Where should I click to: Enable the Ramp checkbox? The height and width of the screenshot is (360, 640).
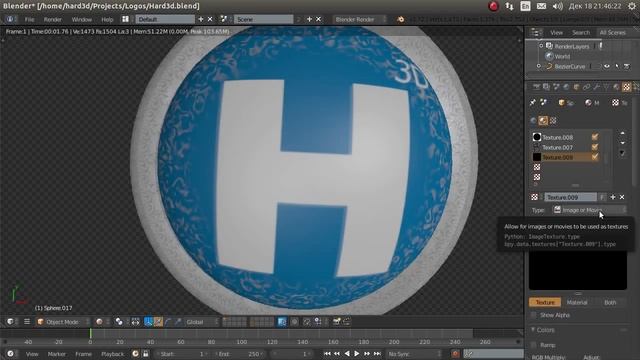[x=533, y=345]
